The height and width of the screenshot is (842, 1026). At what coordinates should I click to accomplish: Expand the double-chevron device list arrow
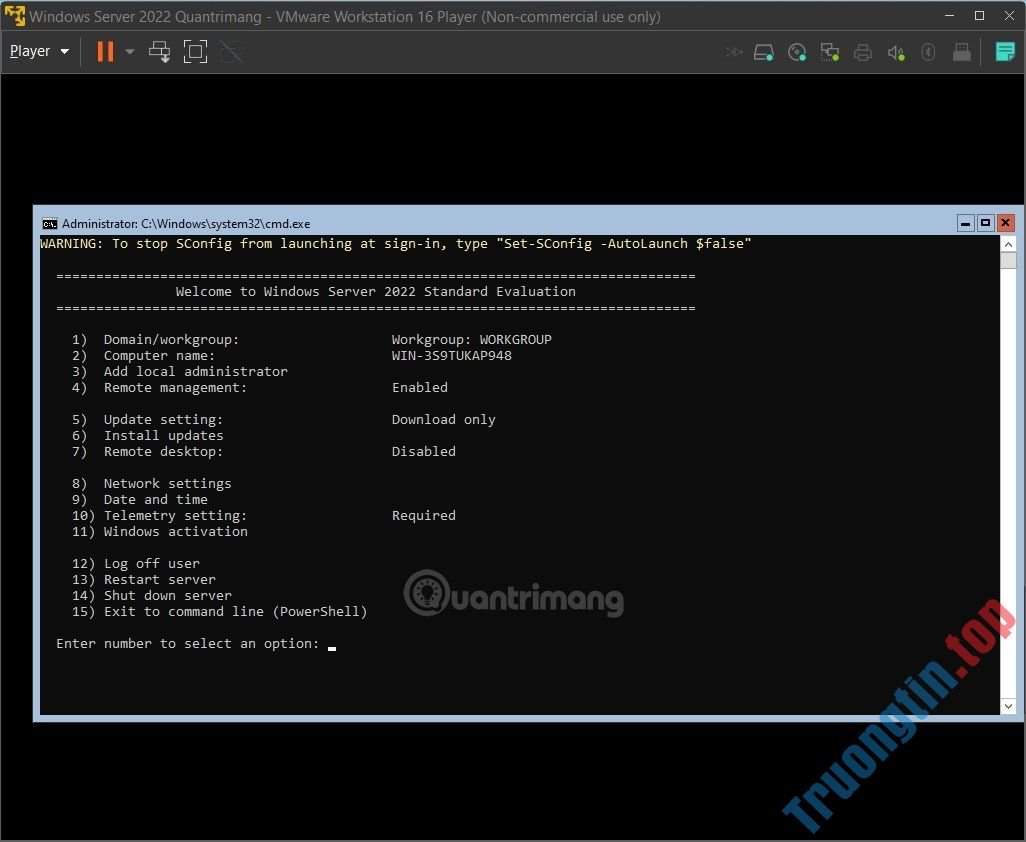(x=734, y=52)
